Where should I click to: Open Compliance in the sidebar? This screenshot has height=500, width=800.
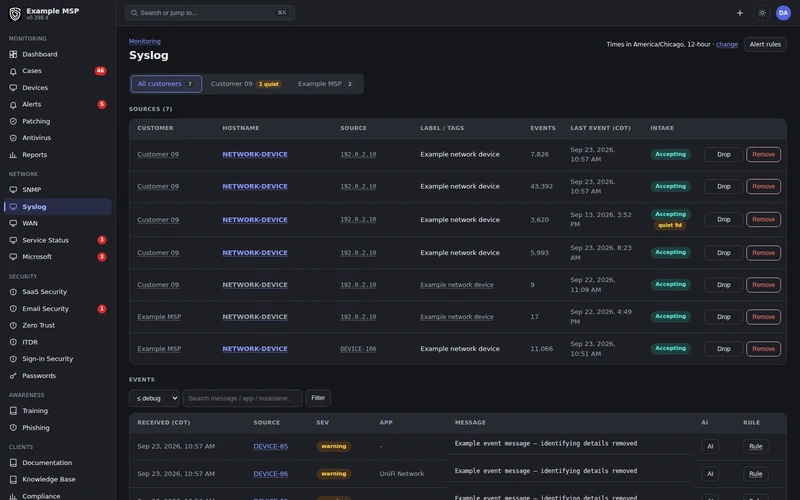click(41, 496)
